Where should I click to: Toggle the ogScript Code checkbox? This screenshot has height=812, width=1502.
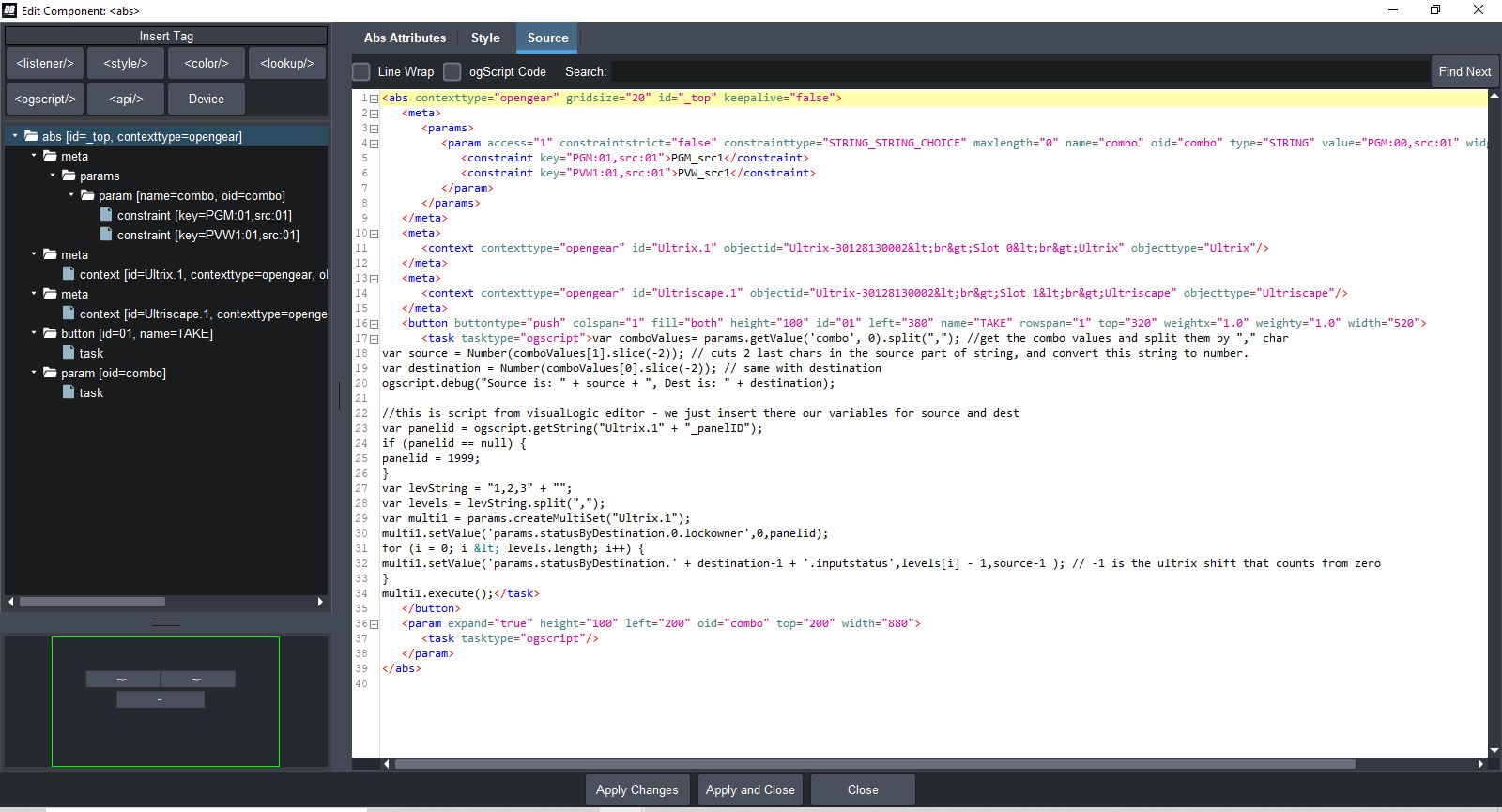(452, 71)
